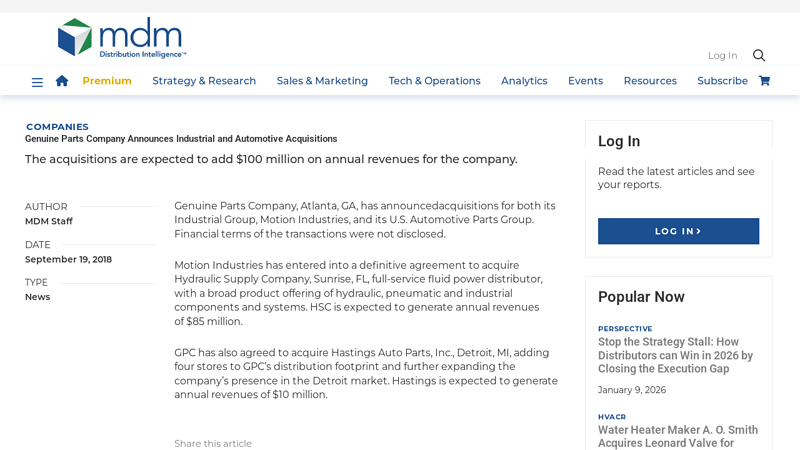Click the subtitle about $100 million revenues
This screenshot has width=800, height=450.
(271, 159)
